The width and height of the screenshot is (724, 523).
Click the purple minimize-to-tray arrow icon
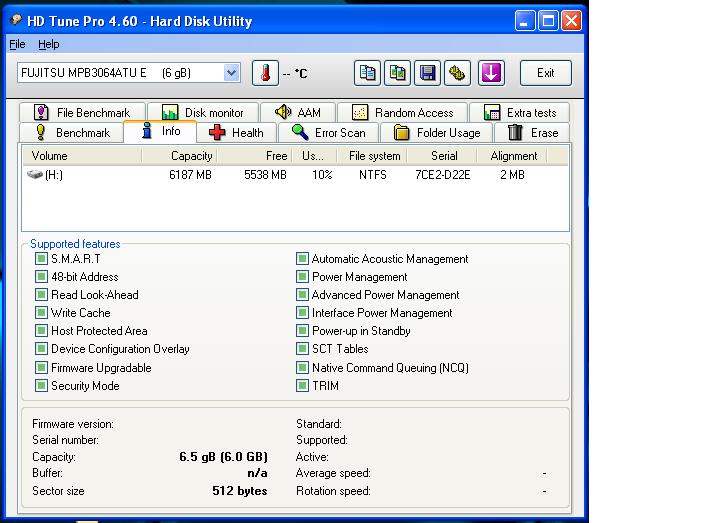tap(491, 73)
